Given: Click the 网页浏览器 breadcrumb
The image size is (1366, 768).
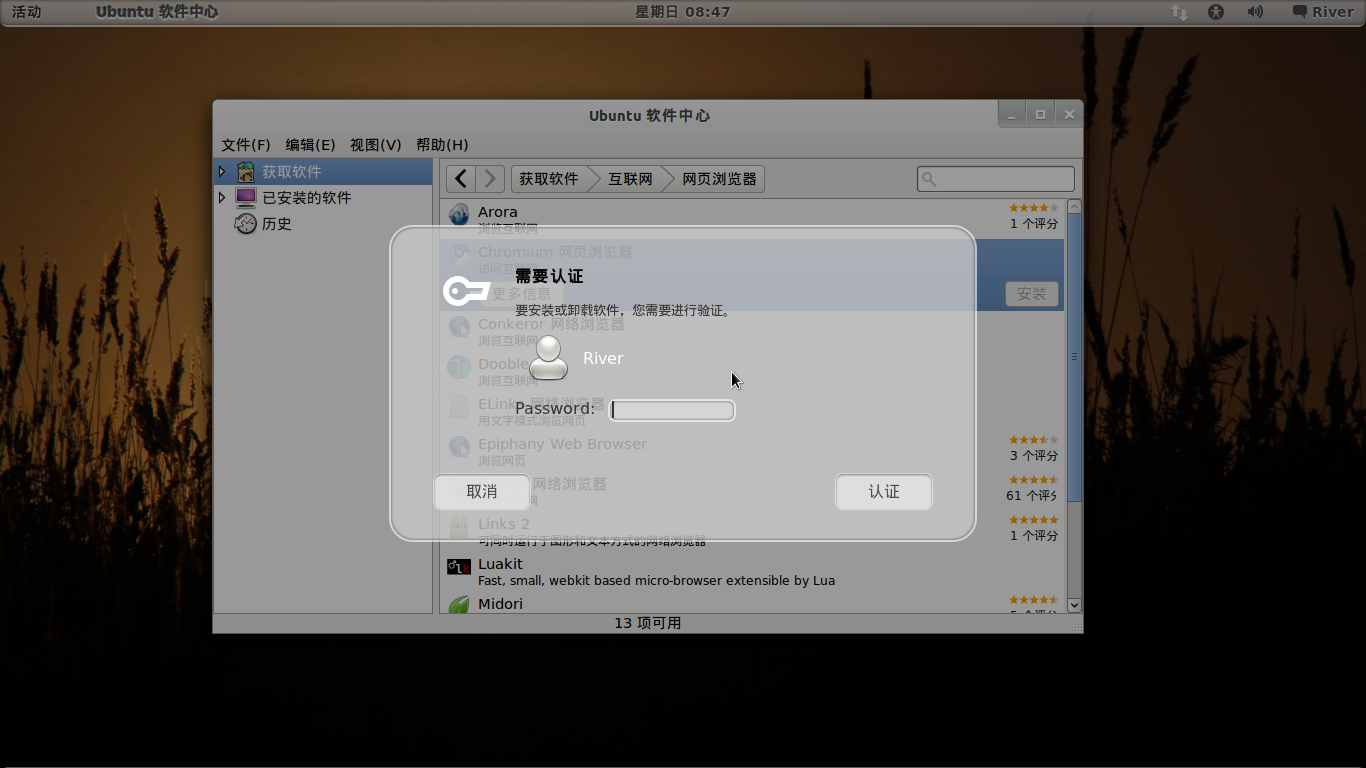Looking at the screenshot, I should 719,179.
